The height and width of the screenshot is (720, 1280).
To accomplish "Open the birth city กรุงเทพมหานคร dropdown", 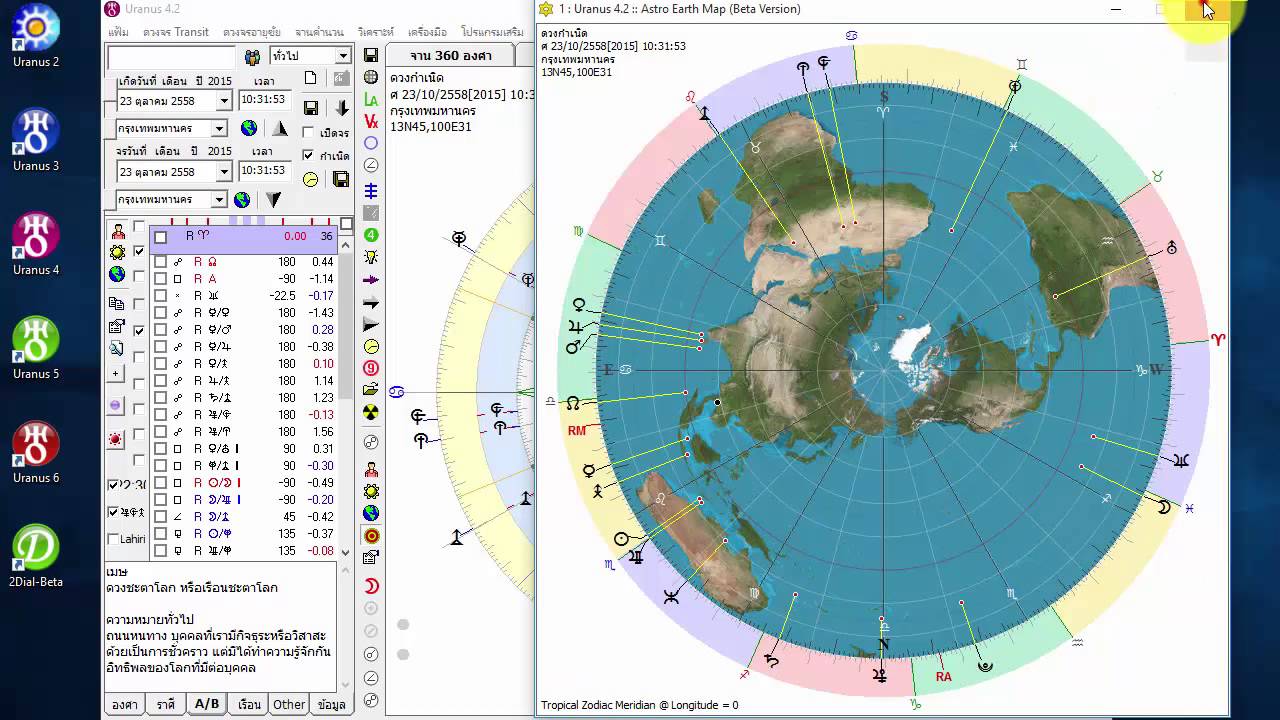I will click(x=219, y=128).
